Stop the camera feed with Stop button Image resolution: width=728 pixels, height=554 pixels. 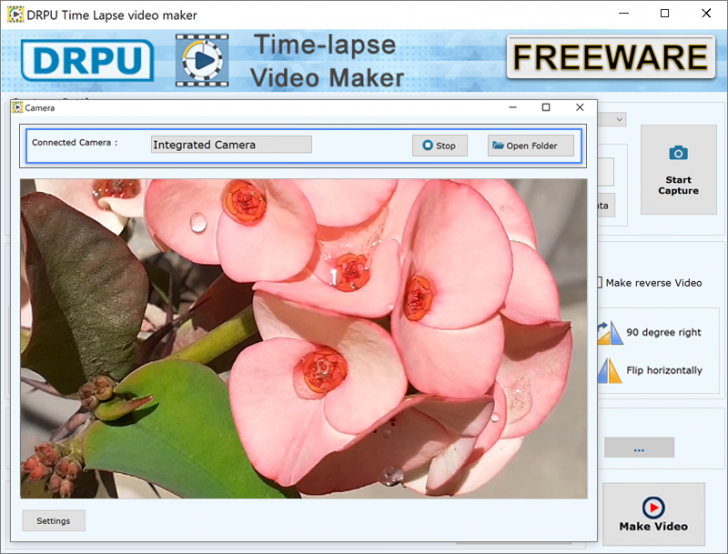coord(440,145)
